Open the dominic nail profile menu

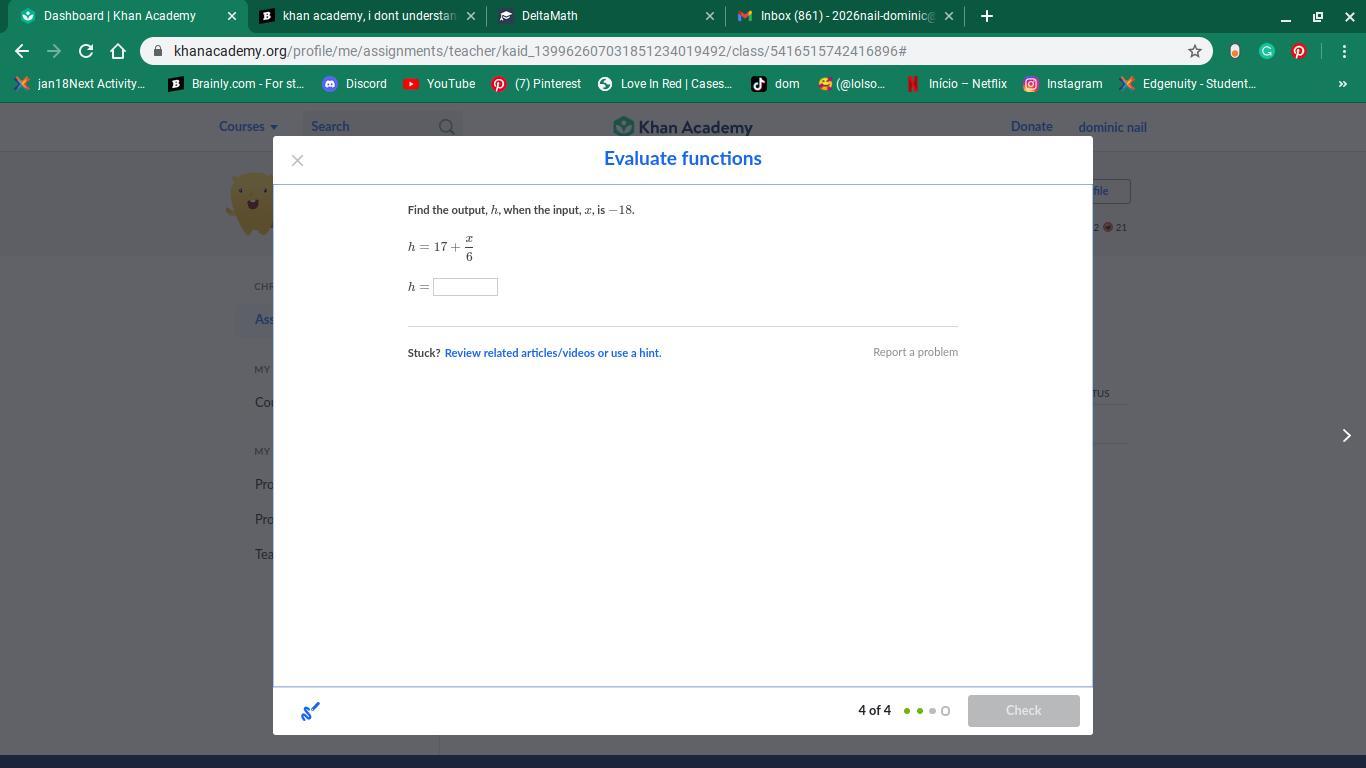point(1112,127)
